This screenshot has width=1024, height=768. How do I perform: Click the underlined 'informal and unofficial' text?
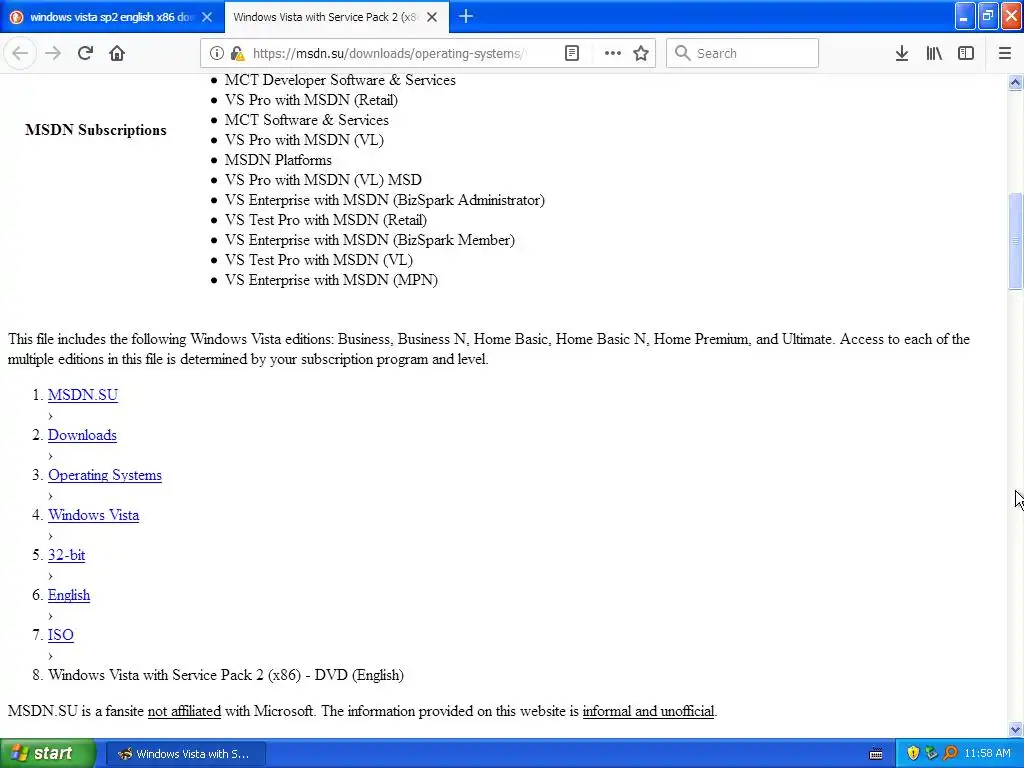coord(648,711)
